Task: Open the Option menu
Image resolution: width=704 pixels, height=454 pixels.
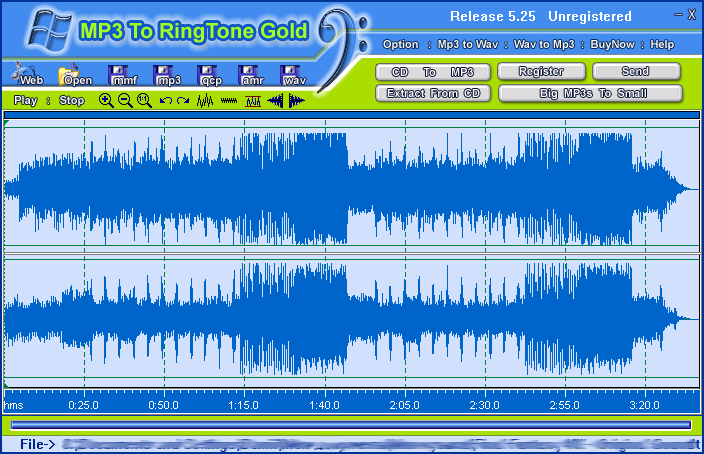Action: tap(400, 44)
